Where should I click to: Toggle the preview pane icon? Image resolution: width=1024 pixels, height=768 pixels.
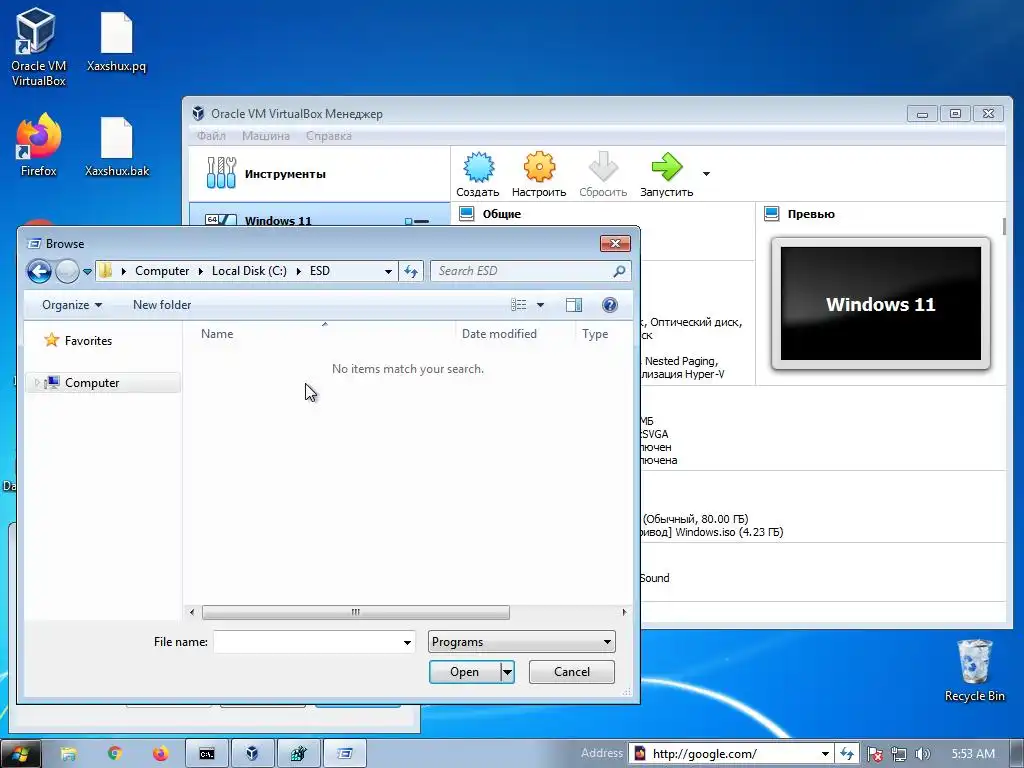(574, 305)
